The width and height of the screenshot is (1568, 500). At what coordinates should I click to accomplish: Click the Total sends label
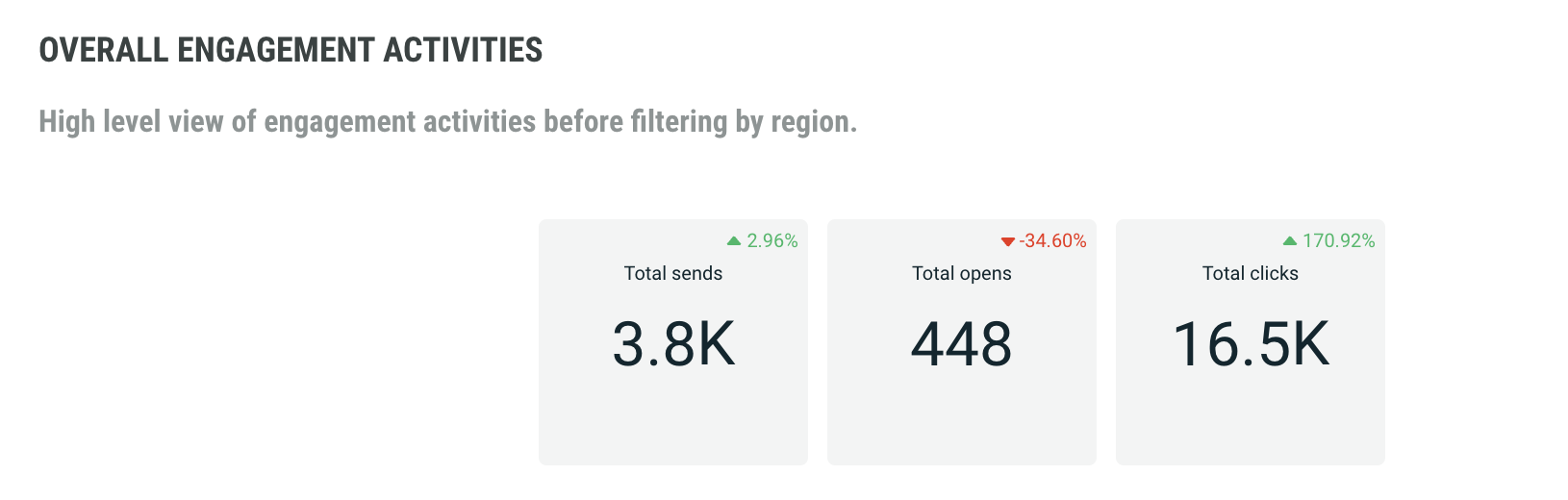click(673, 273)
